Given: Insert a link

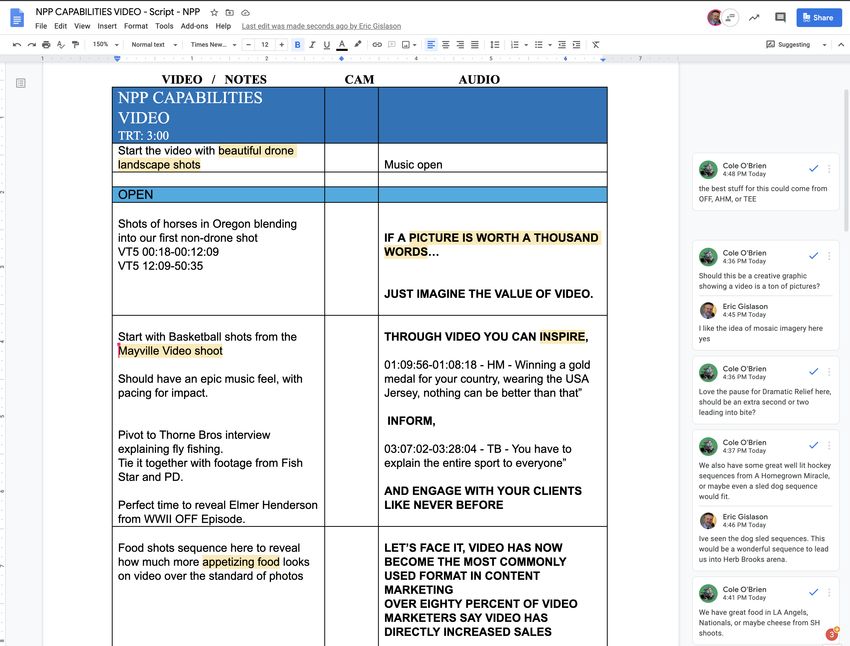Looking at the screenshot, I should [377, 44].
